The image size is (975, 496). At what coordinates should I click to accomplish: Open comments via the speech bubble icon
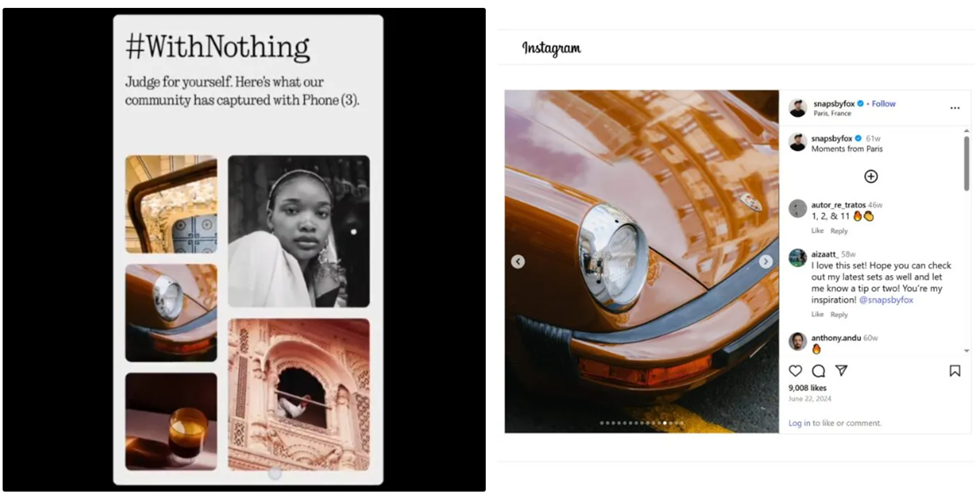point(818,371)
